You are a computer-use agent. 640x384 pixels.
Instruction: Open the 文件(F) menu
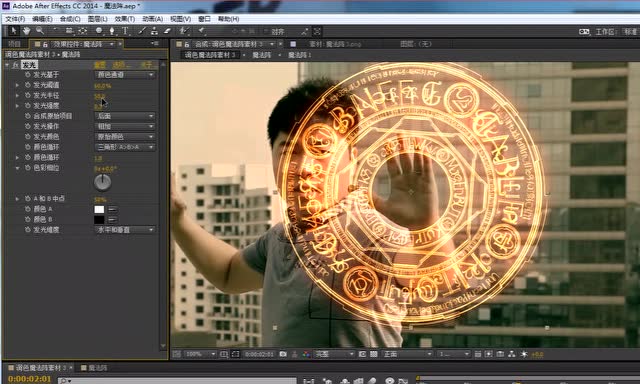(x=15, y=19)
